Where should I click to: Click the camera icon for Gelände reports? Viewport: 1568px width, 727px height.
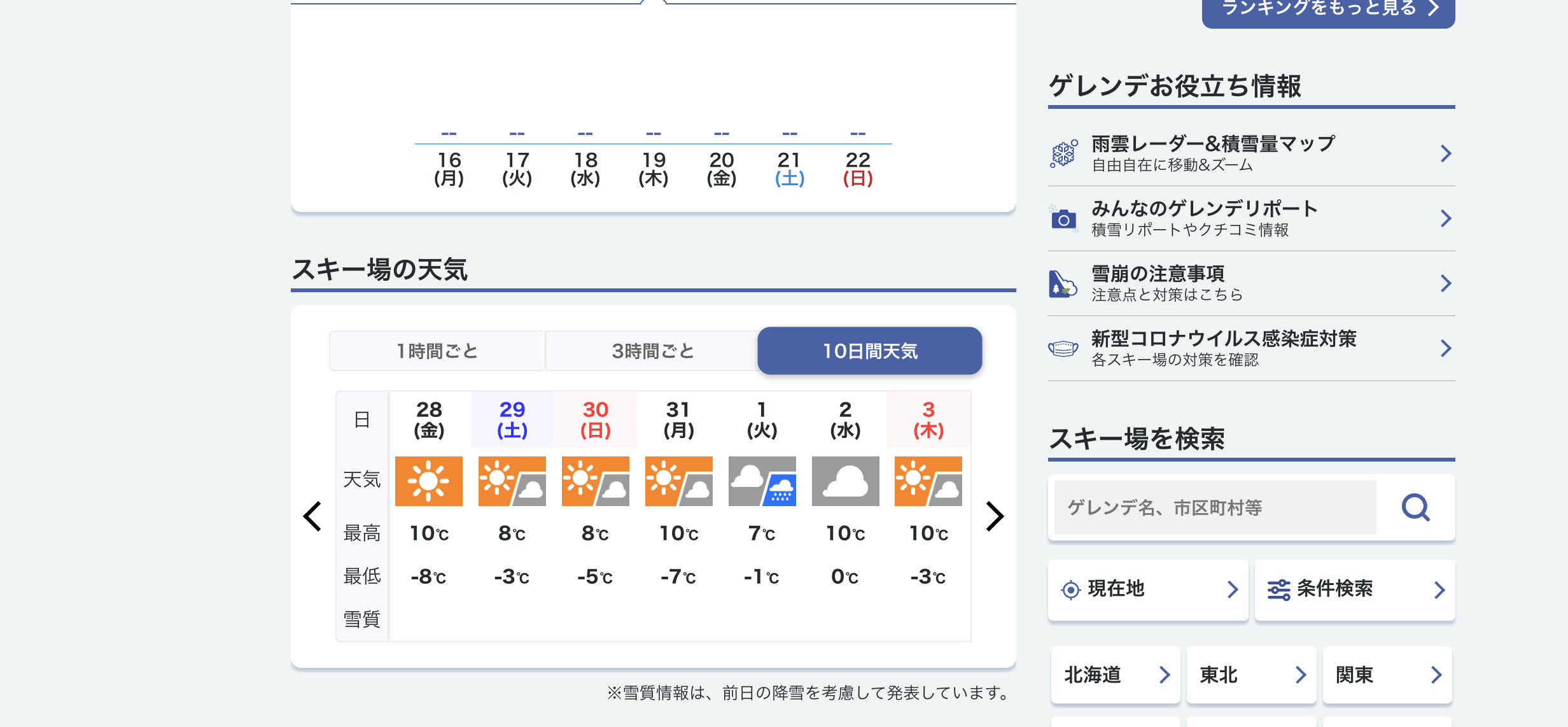[x=1063, y=219]
